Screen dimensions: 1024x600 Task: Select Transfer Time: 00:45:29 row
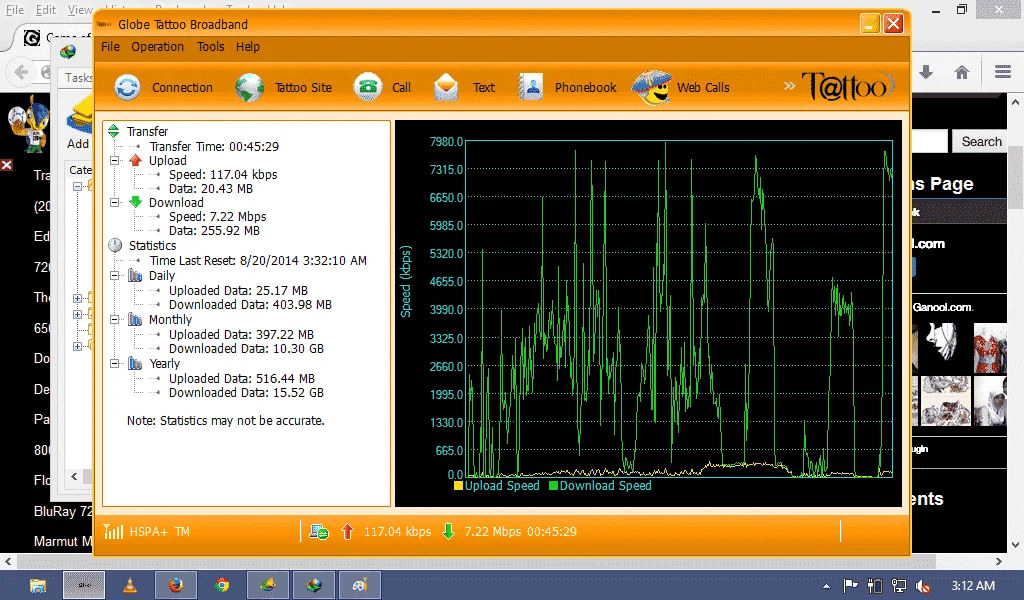click(214, 146)
